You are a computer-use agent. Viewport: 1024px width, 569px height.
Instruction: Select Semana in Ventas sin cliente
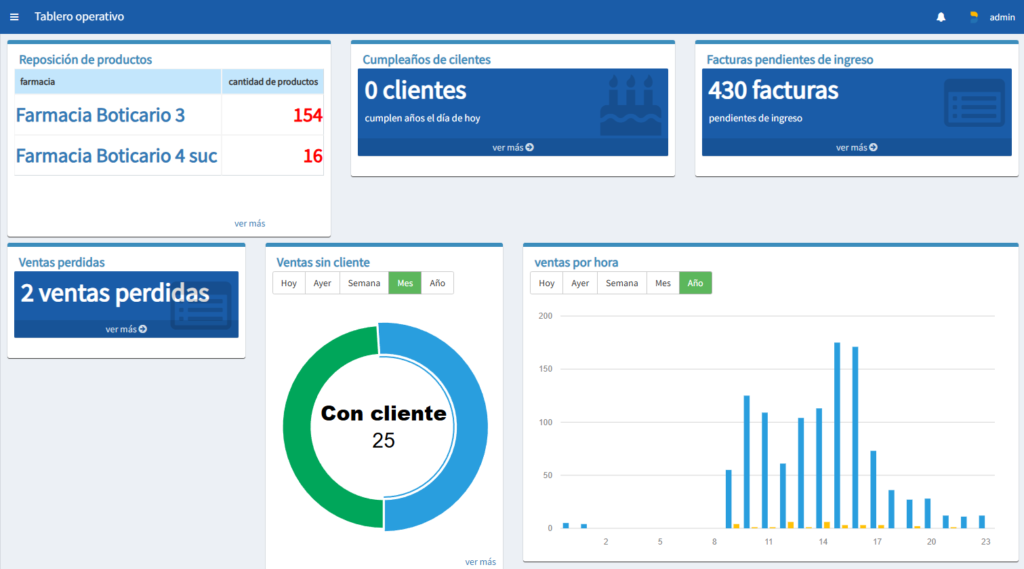pyautogui.click(x=363, y=283)
